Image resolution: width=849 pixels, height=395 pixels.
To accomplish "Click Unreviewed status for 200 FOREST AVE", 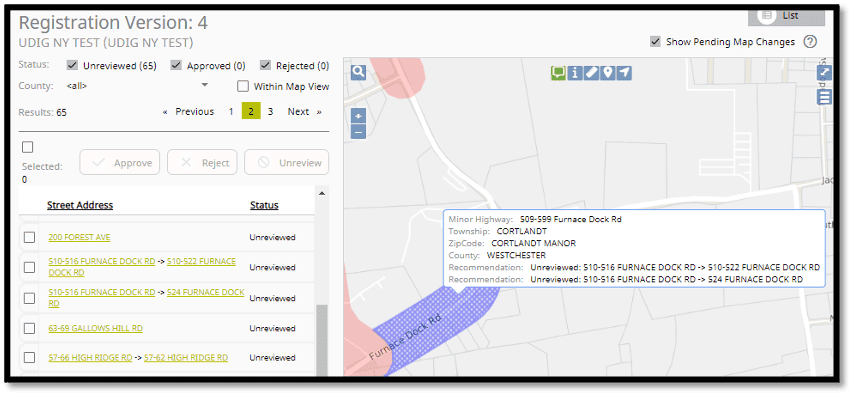I will [272, 238].
